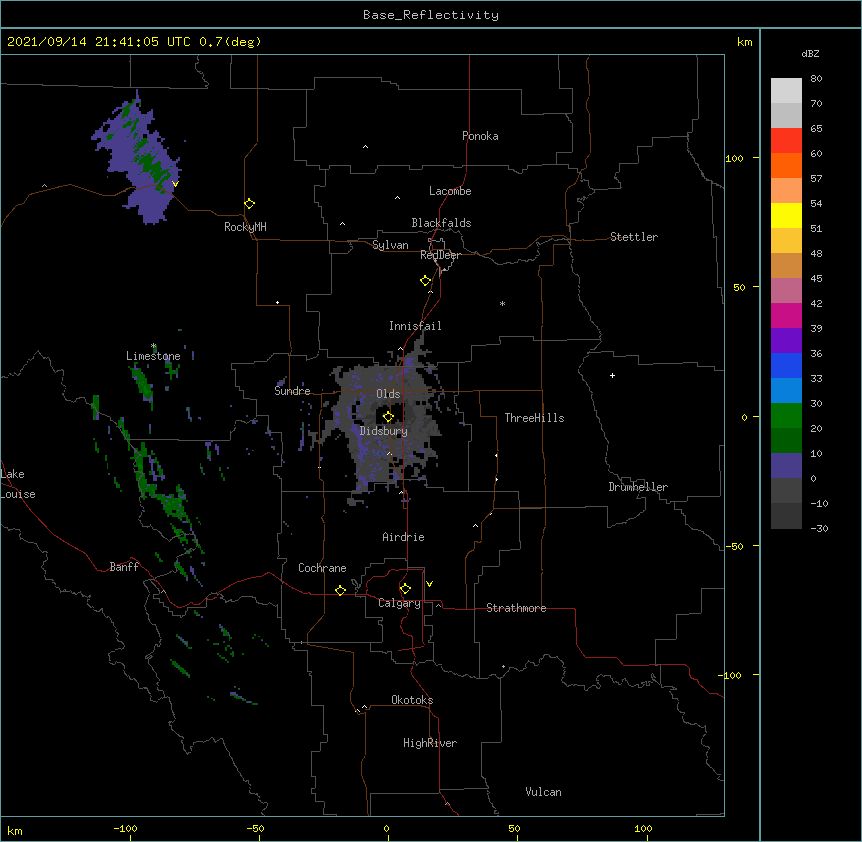Click the Olds label

click(388, 394)
